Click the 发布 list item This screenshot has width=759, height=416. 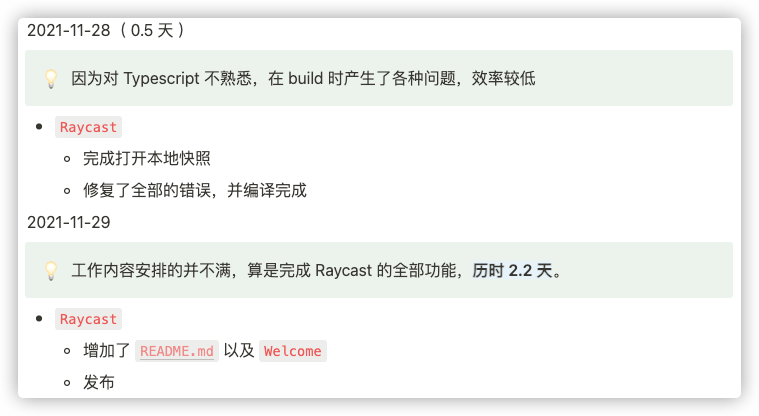point(99,382)
